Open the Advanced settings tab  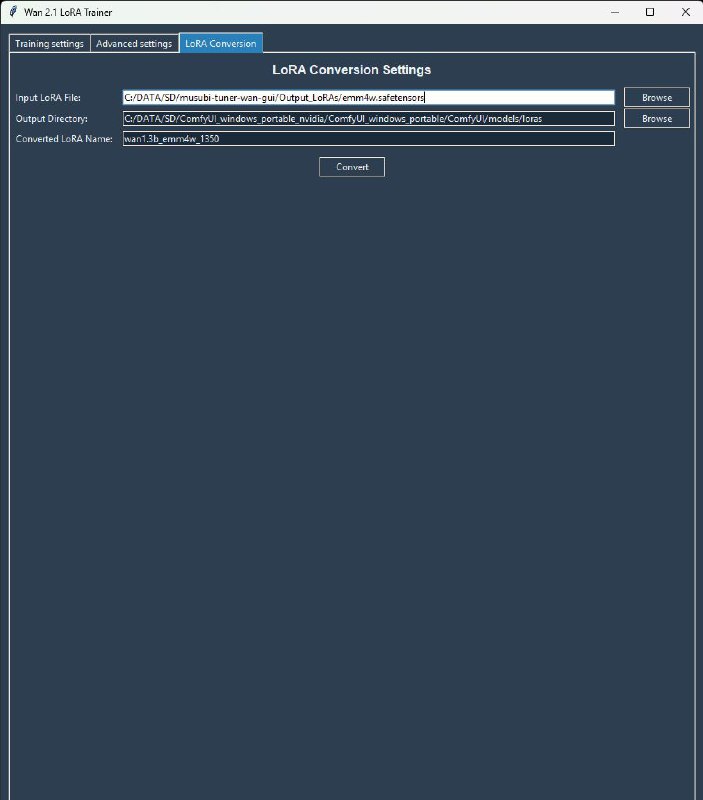pyautogui.click(x=134, y=43)
